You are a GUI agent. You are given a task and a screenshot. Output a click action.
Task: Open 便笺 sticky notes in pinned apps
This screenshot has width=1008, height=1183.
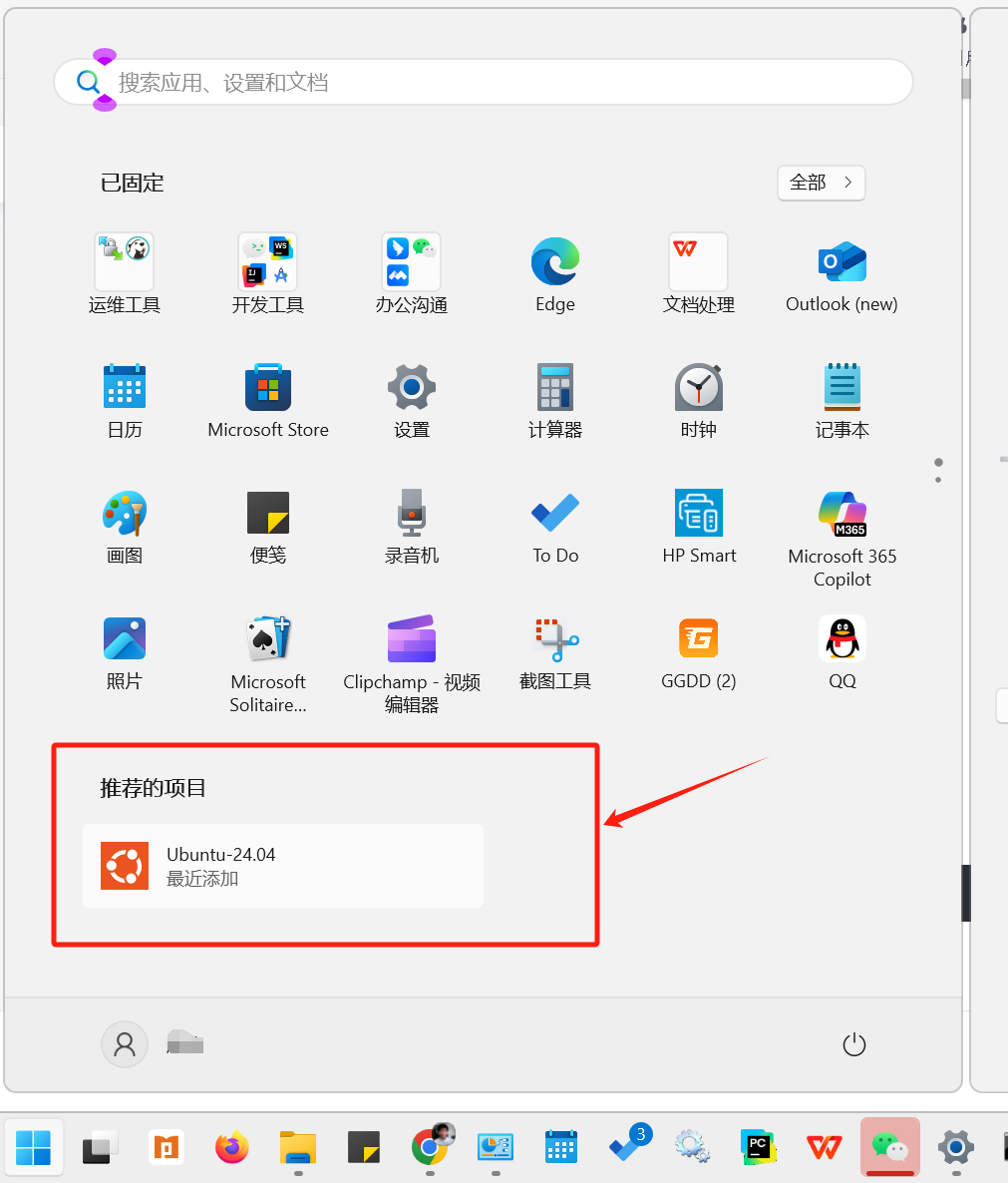pyautogui.click(x=267, y=527)
